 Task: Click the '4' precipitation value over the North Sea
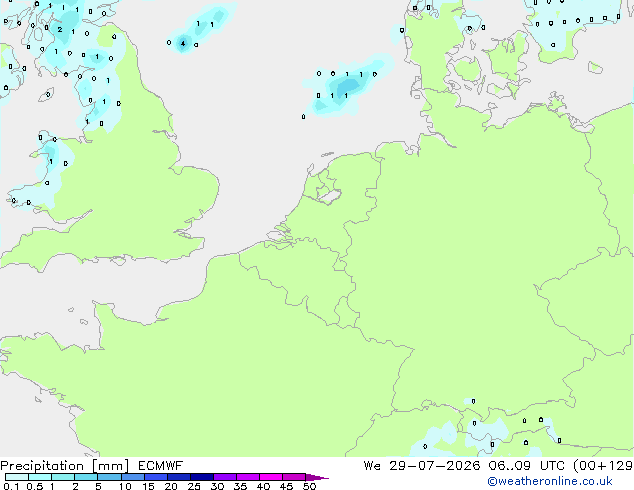point(183,43)
